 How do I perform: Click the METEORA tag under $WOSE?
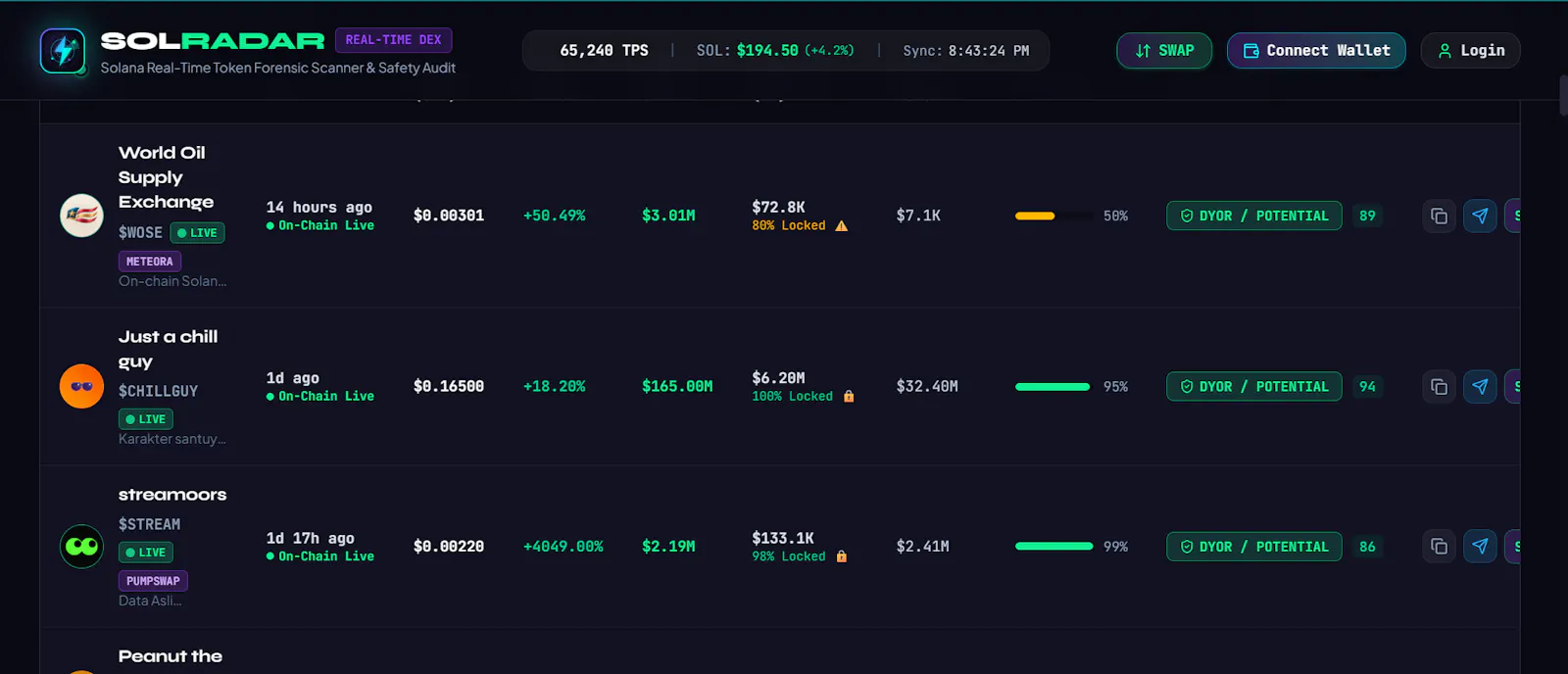150,262
